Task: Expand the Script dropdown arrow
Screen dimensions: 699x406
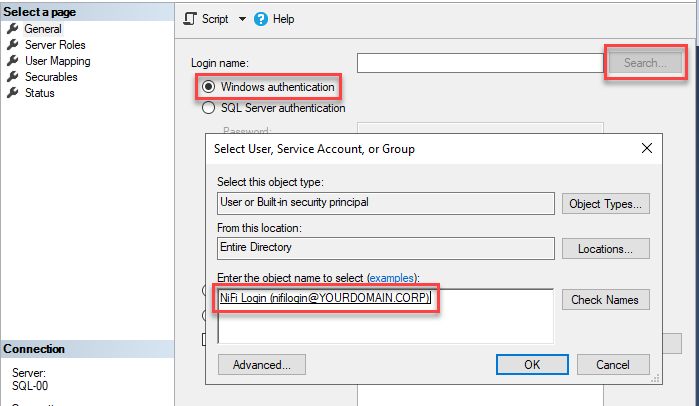Action: [x=242, y=19]
